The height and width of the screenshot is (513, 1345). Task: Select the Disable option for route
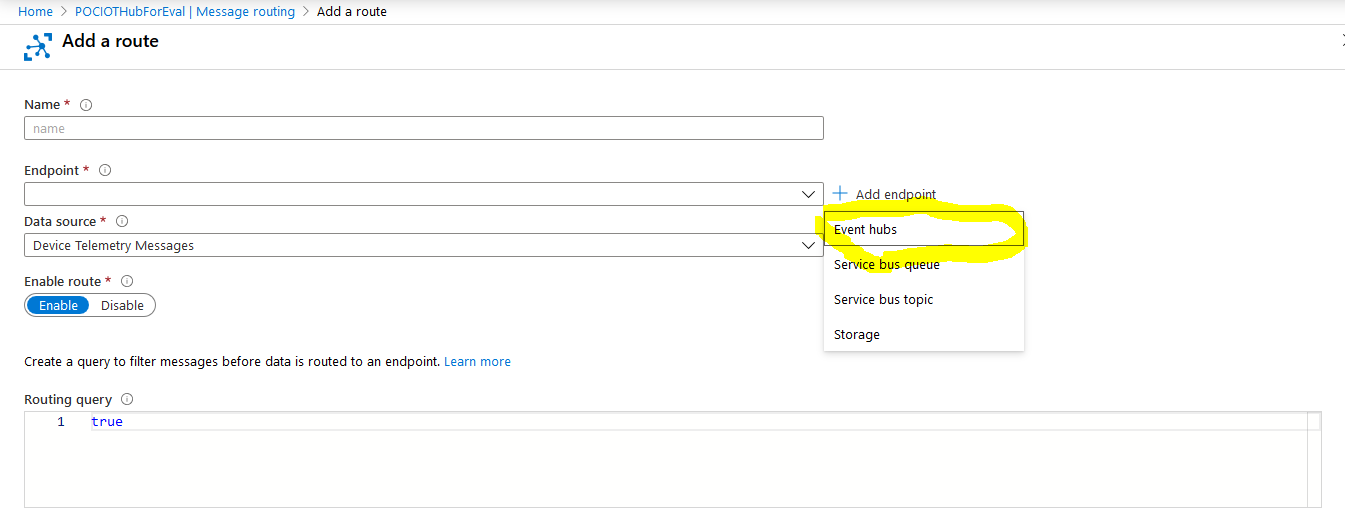122,305
